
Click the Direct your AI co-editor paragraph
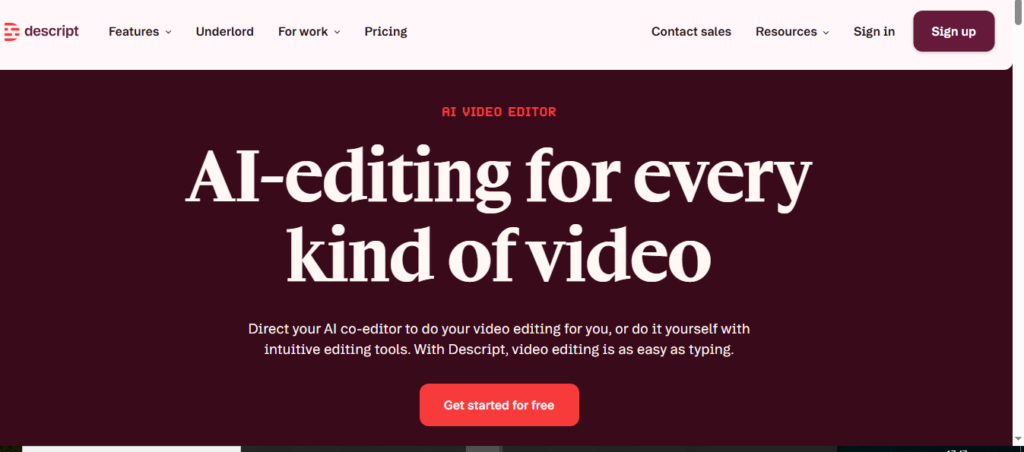tap(499, 339)
